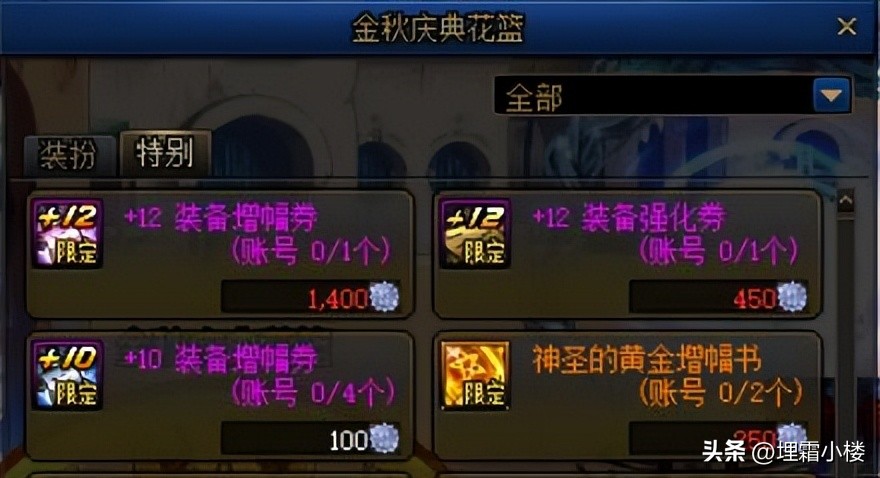The height and width of the screenshot is (478, 880).
Task: Close the 金秋庆典花篮 window
Action: pos(846,26)
